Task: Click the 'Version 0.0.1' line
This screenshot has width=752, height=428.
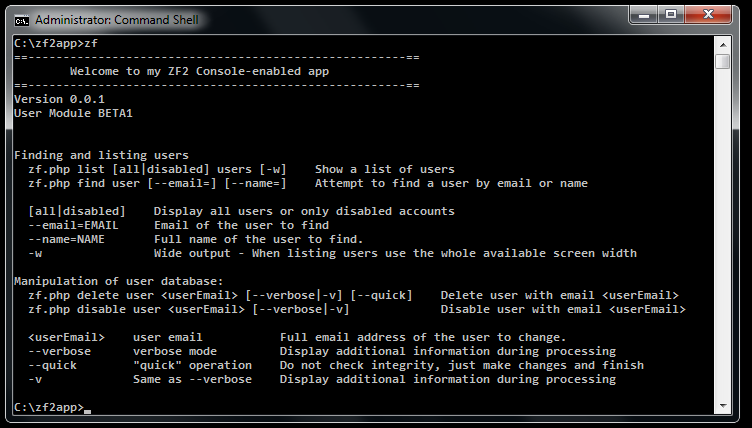Action: (59, 99)
